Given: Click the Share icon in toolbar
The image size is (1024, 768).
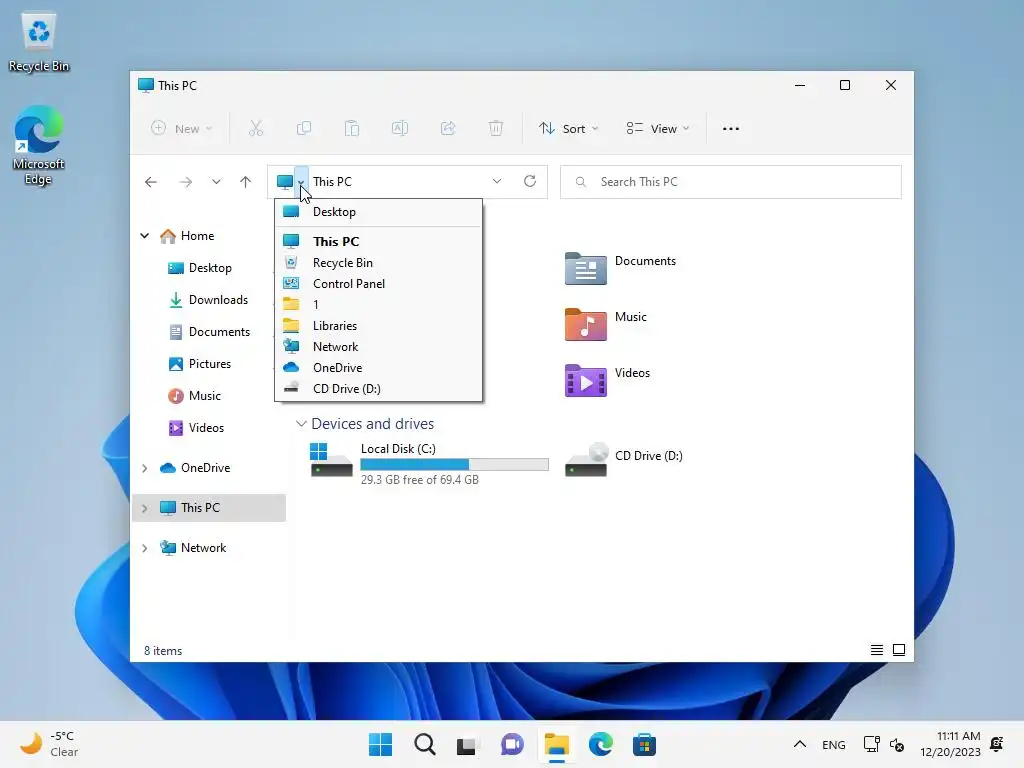Looking at the screenshot, I should [448, 129].
